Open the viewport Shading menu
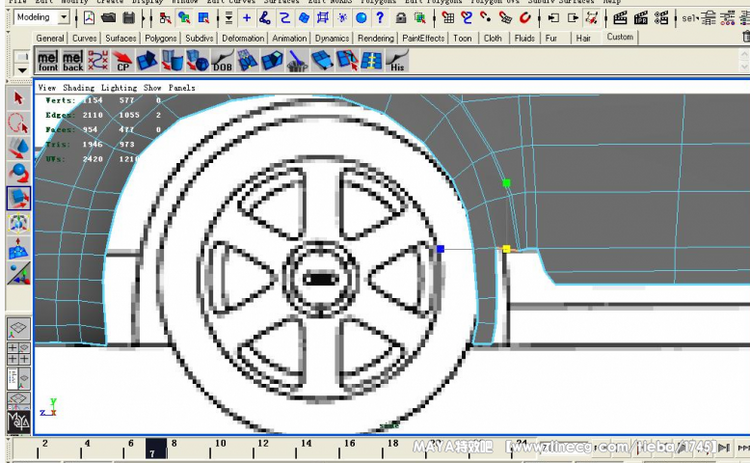 coord(78,88)
